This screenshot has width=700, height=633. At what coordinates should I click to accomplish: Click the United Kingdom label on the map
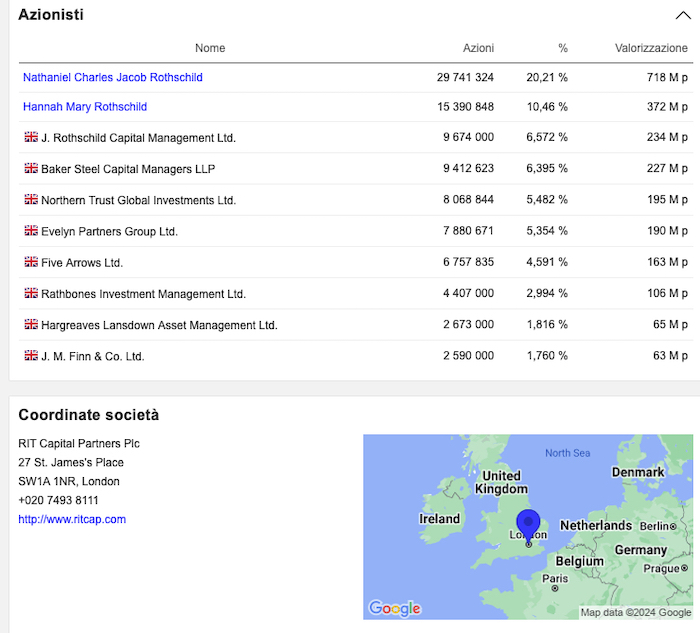(501, 482)
